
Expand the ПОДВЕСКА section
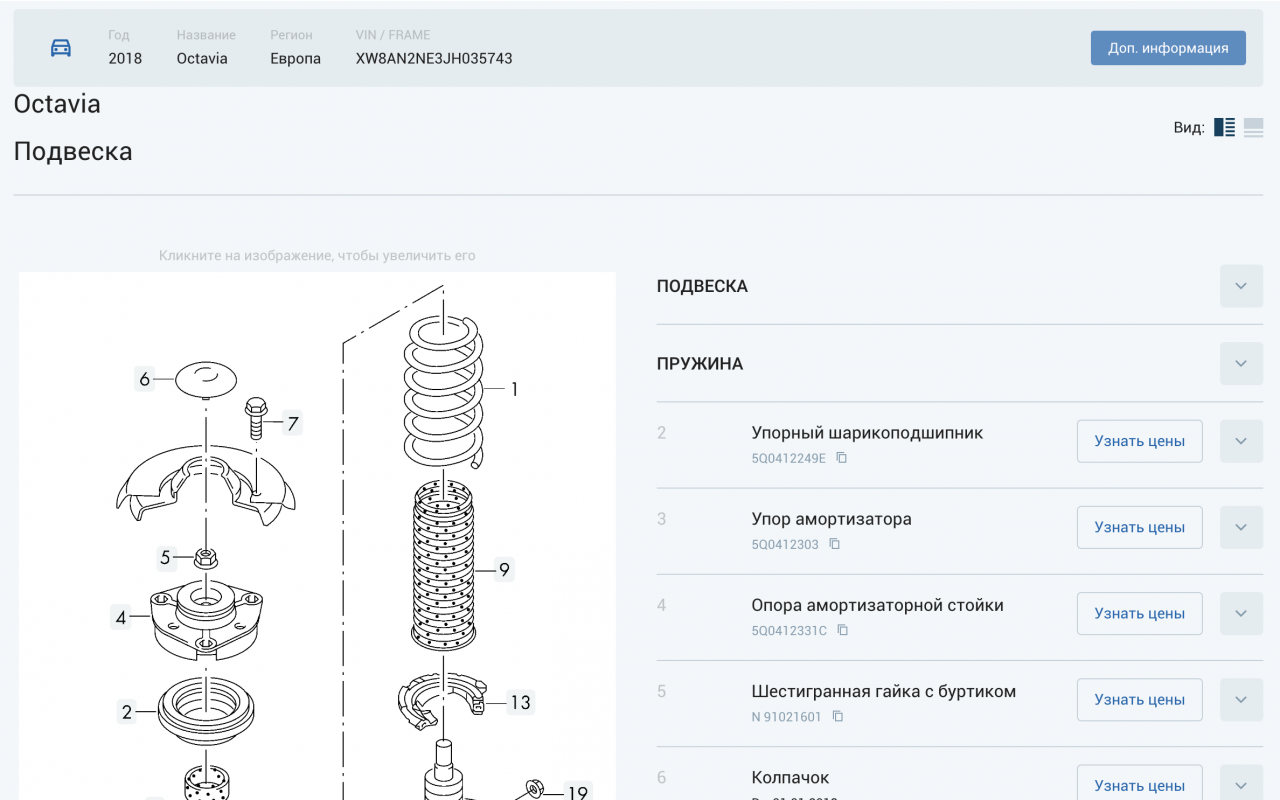click(1241, 286)
